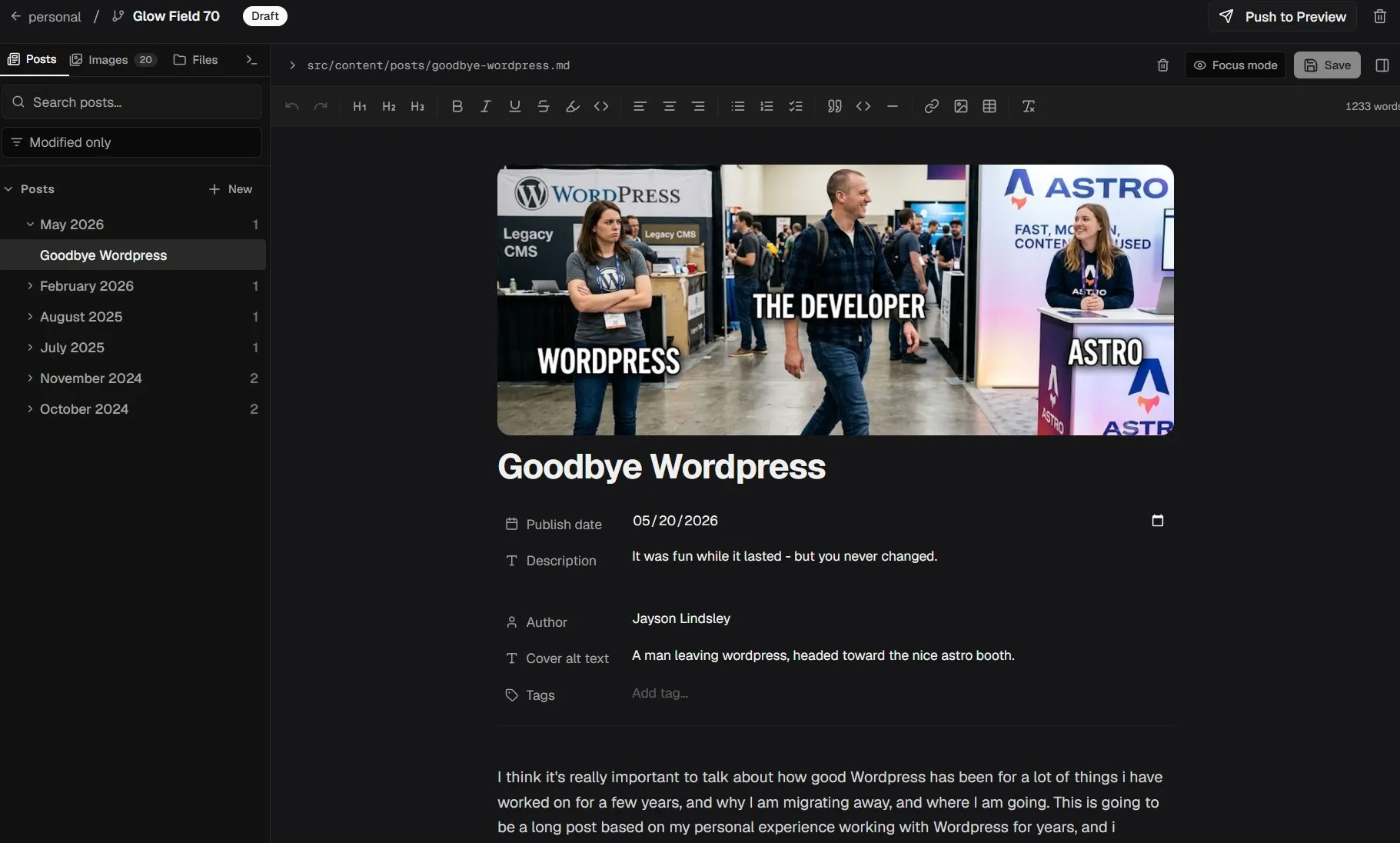Delete the branch with top-right trash icon
The width and height of the screenshot is (1400, 843).
tap(1380, 16)
